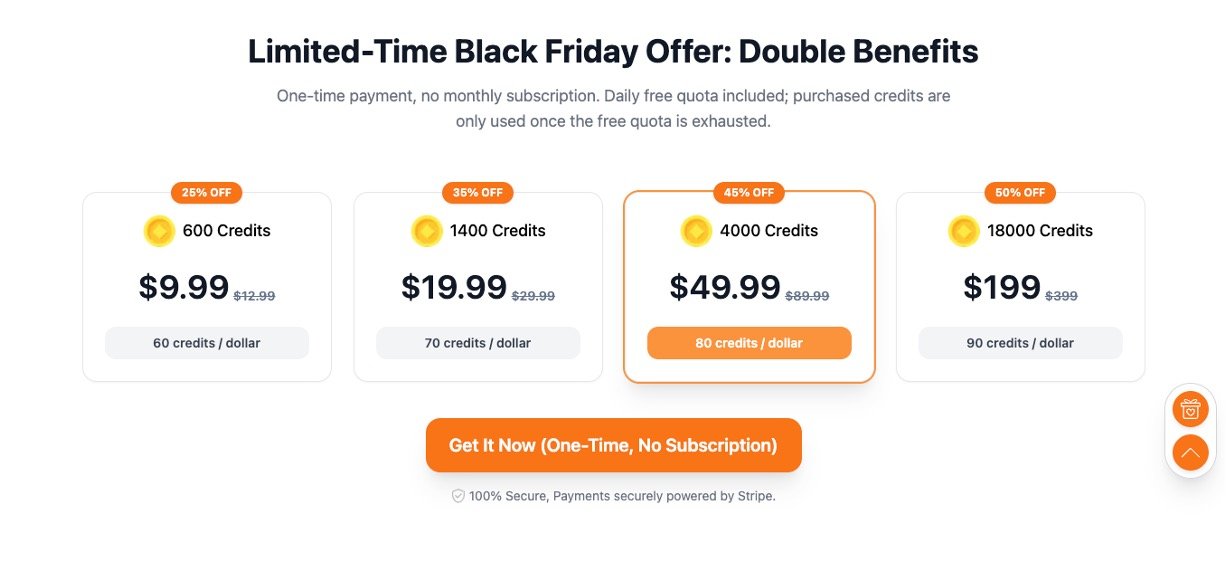Viewport: 1226px width, 572px height.
Task: Choose the 18000 Credits $199 plan card
Action: (1020, 287)
